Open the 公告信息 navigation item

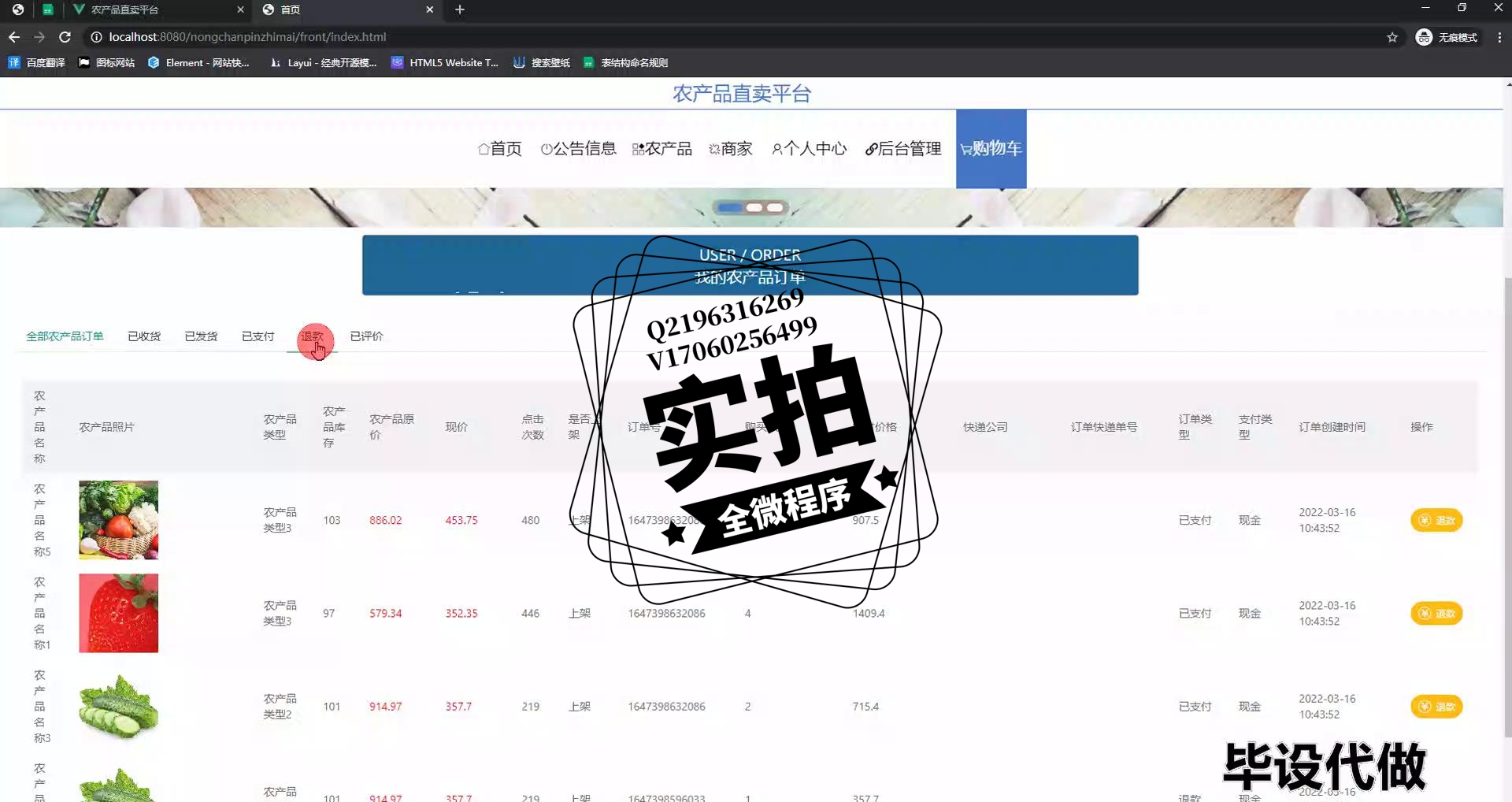tap(578, 149)
